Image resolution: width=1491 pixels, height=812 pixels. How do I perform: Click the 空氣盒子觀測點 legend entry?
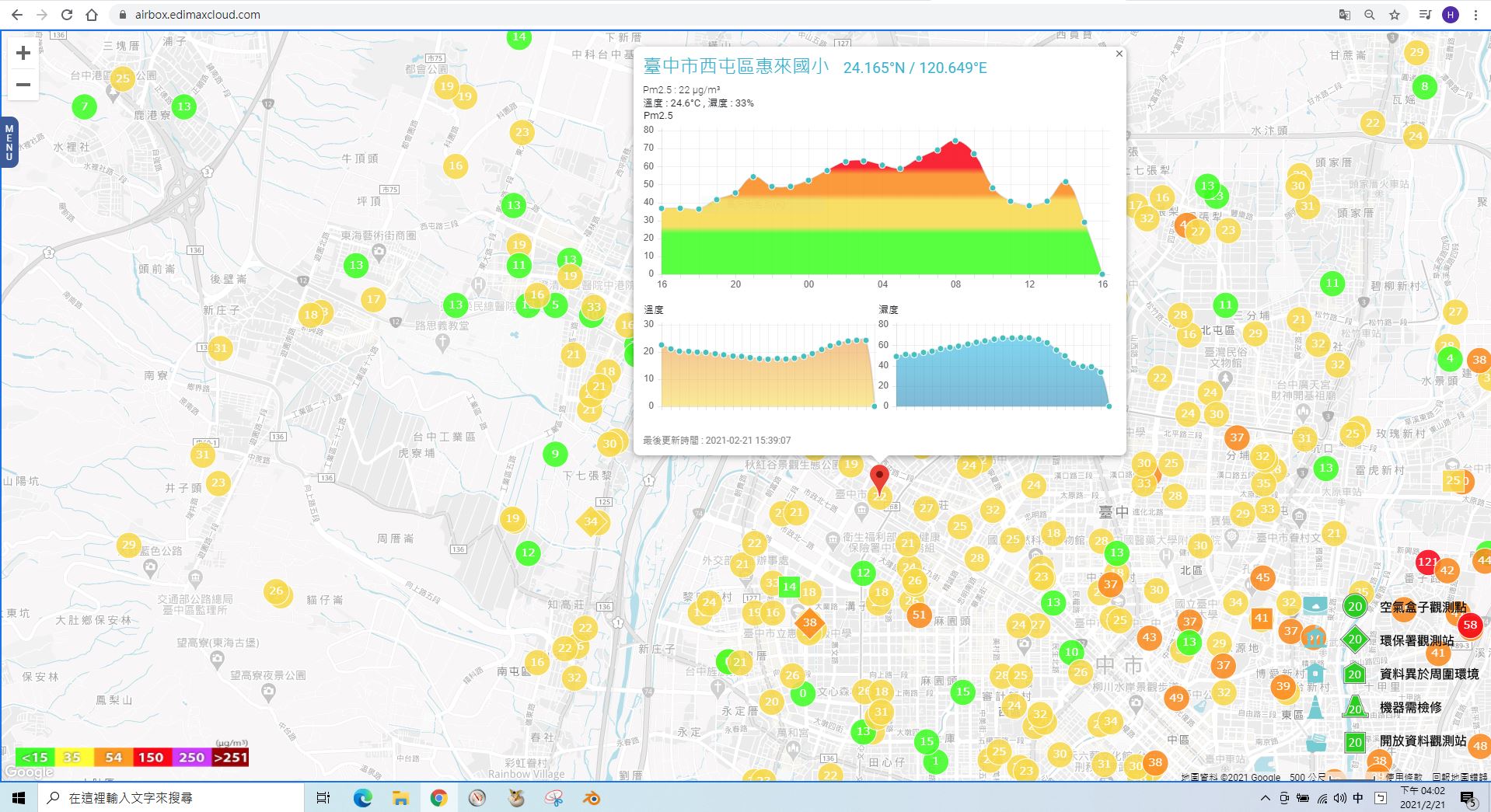click(1423, 607)
